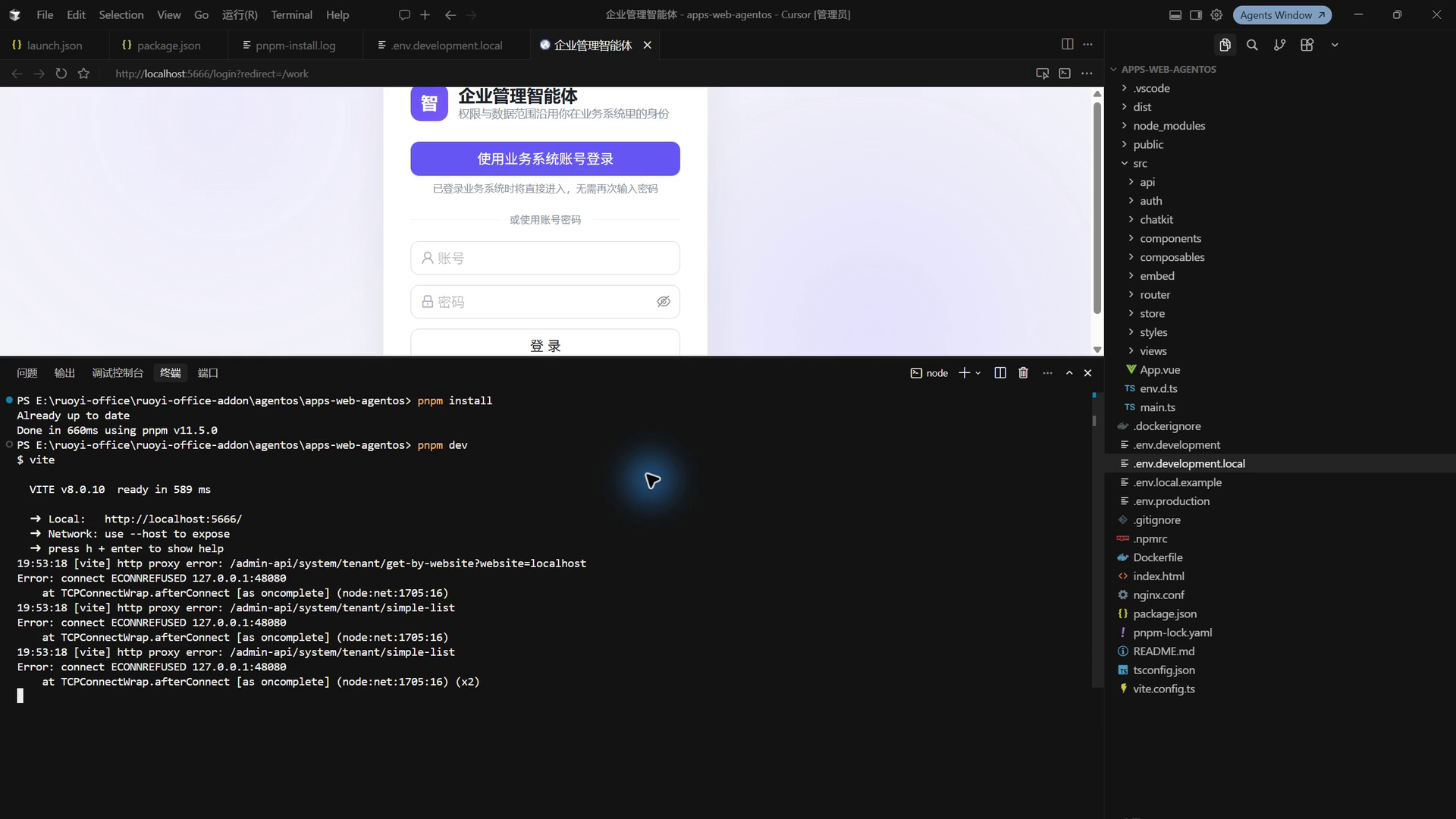Click 使用业务系统账号登录 button
This screenshot has height=819, width=1456.
pos(545,158)
